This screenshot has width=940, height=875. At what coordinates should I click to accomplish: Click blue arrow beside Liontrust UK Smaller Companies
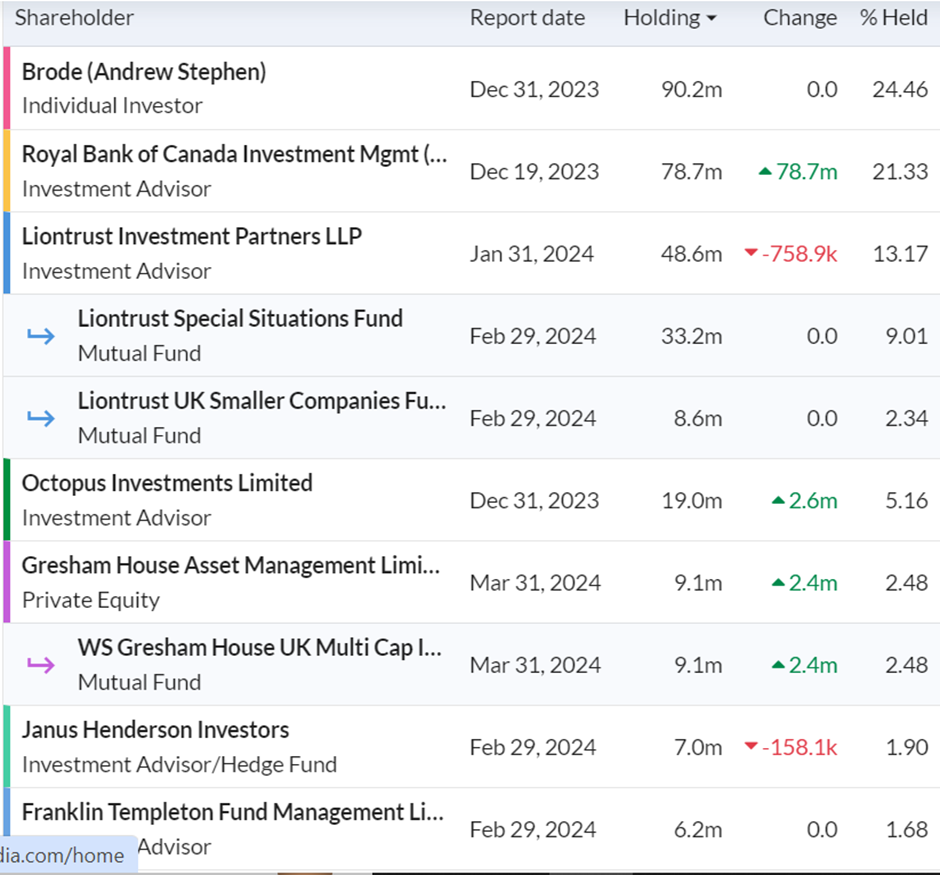click(x=41, y=418)
